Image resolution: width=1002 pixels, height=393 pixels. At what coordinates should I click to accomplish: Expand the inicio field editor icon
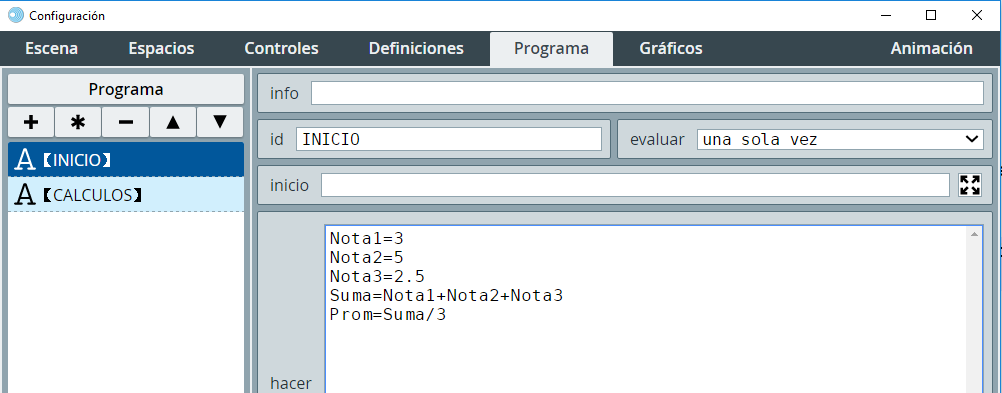[969, 185]
